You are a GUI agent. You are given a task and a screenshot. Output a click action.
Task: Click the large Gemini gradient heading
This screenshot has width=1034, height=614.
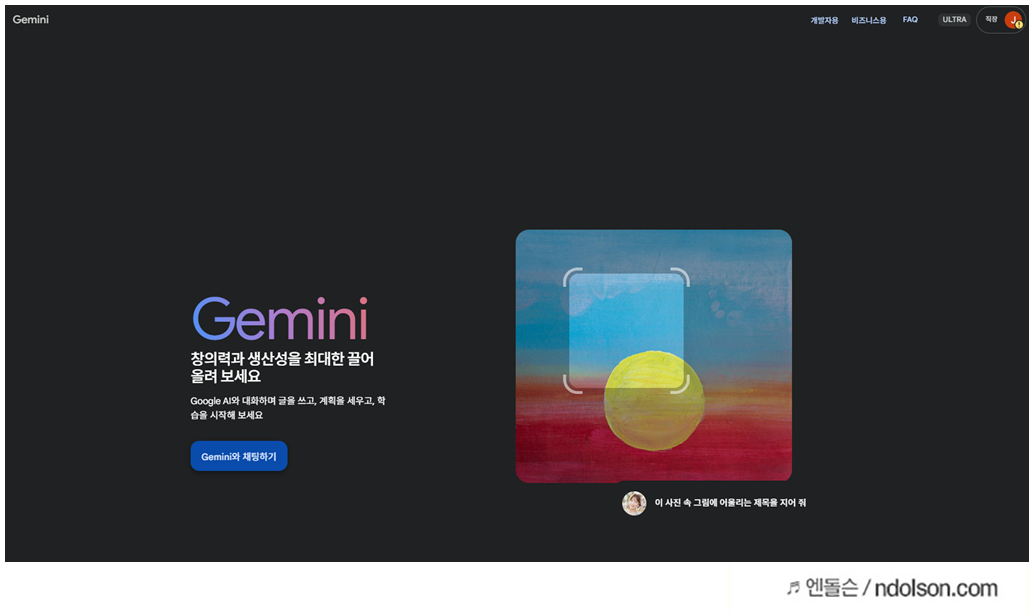coord(280,319)
